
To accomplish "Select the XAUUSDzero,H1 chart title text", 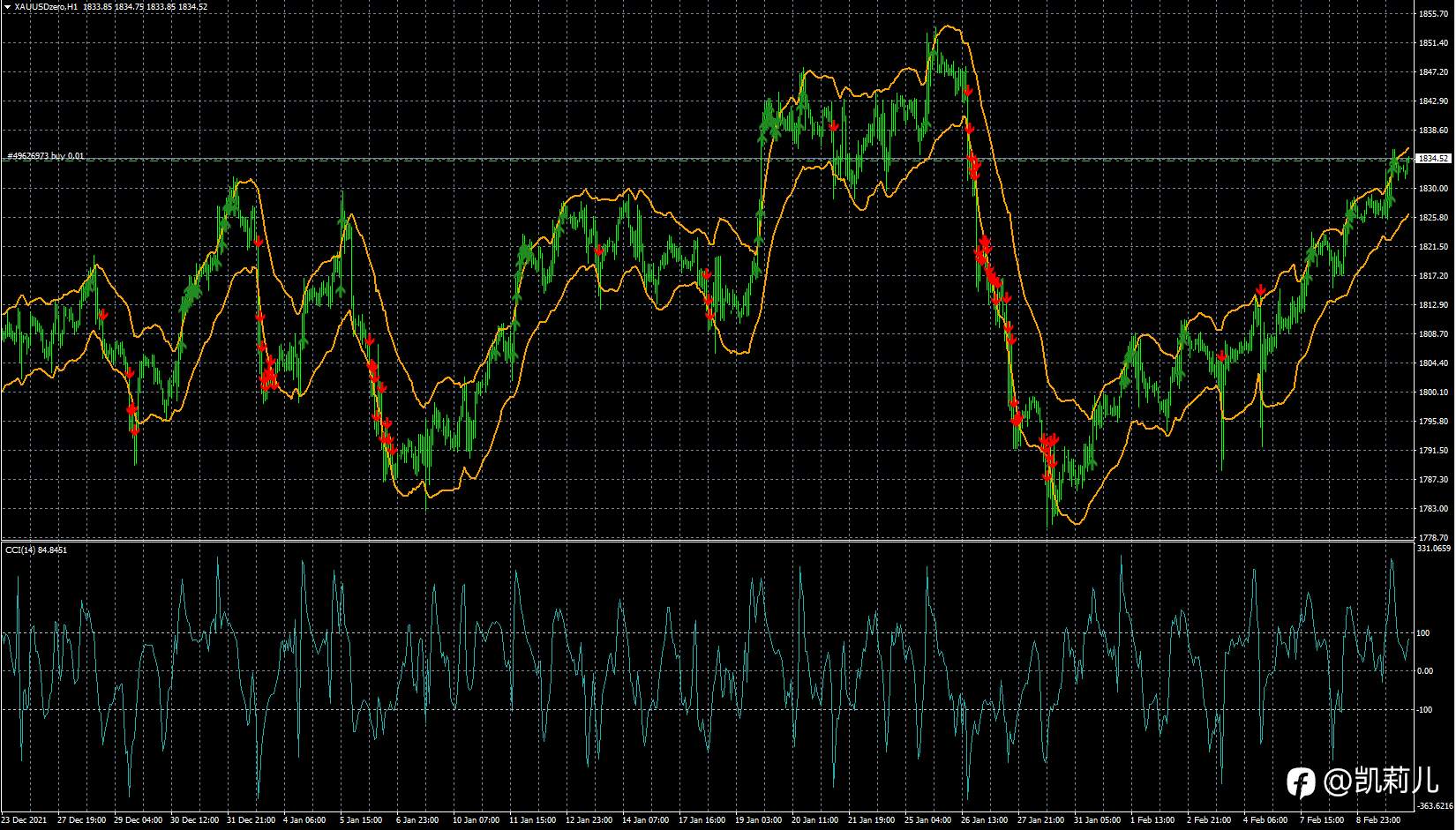I will pos(46,6).
